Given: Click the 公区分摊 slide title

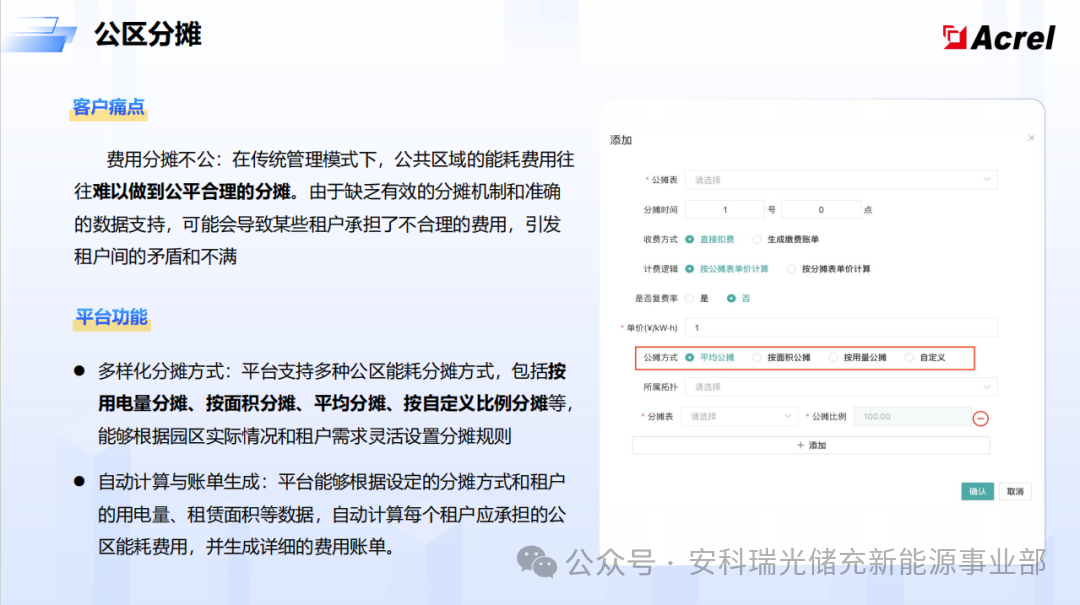Looking at the screenshot, I should [x=147, y=34].
